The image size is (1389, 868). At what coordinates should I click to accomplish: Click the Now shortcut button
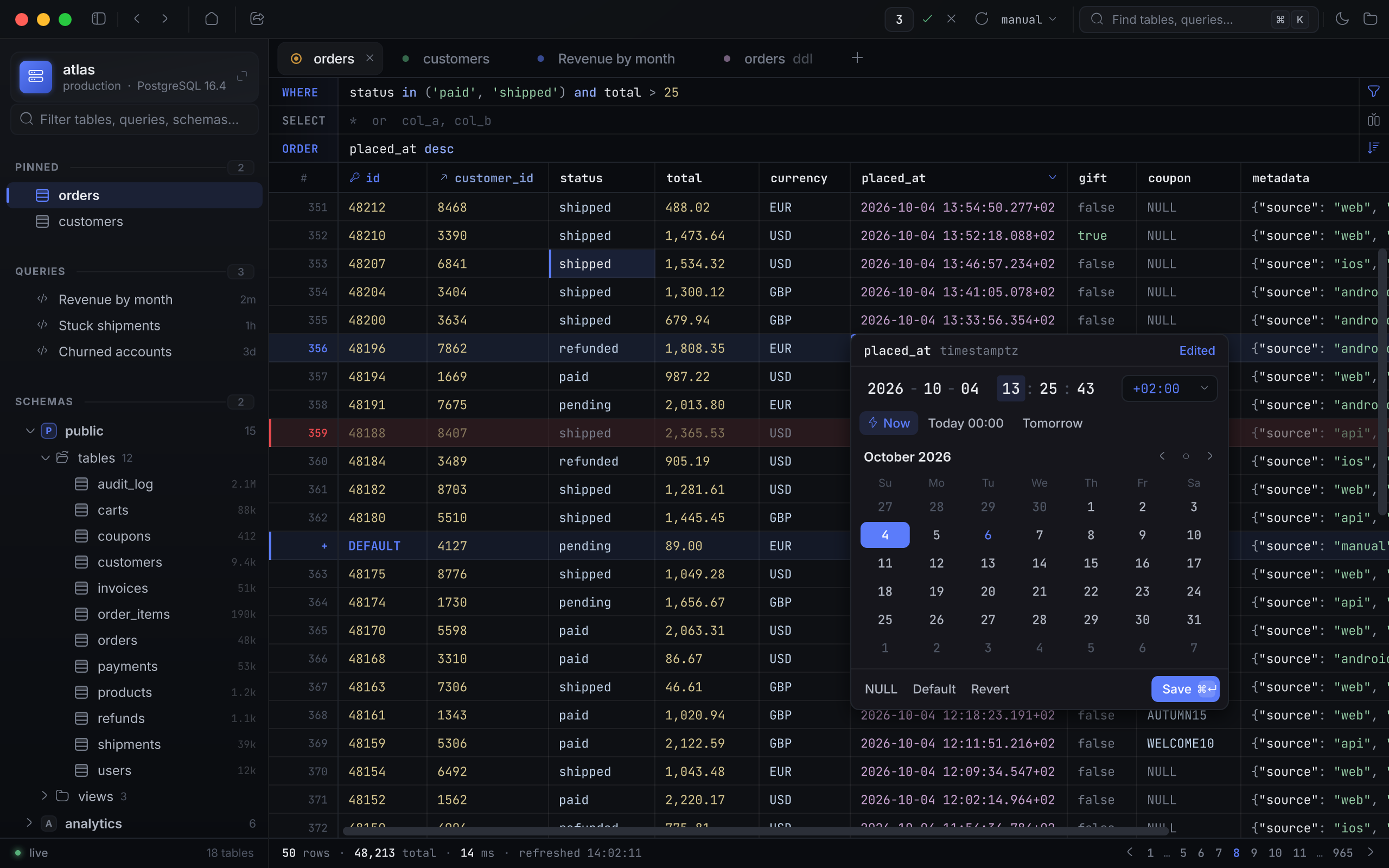click(889, 423)
